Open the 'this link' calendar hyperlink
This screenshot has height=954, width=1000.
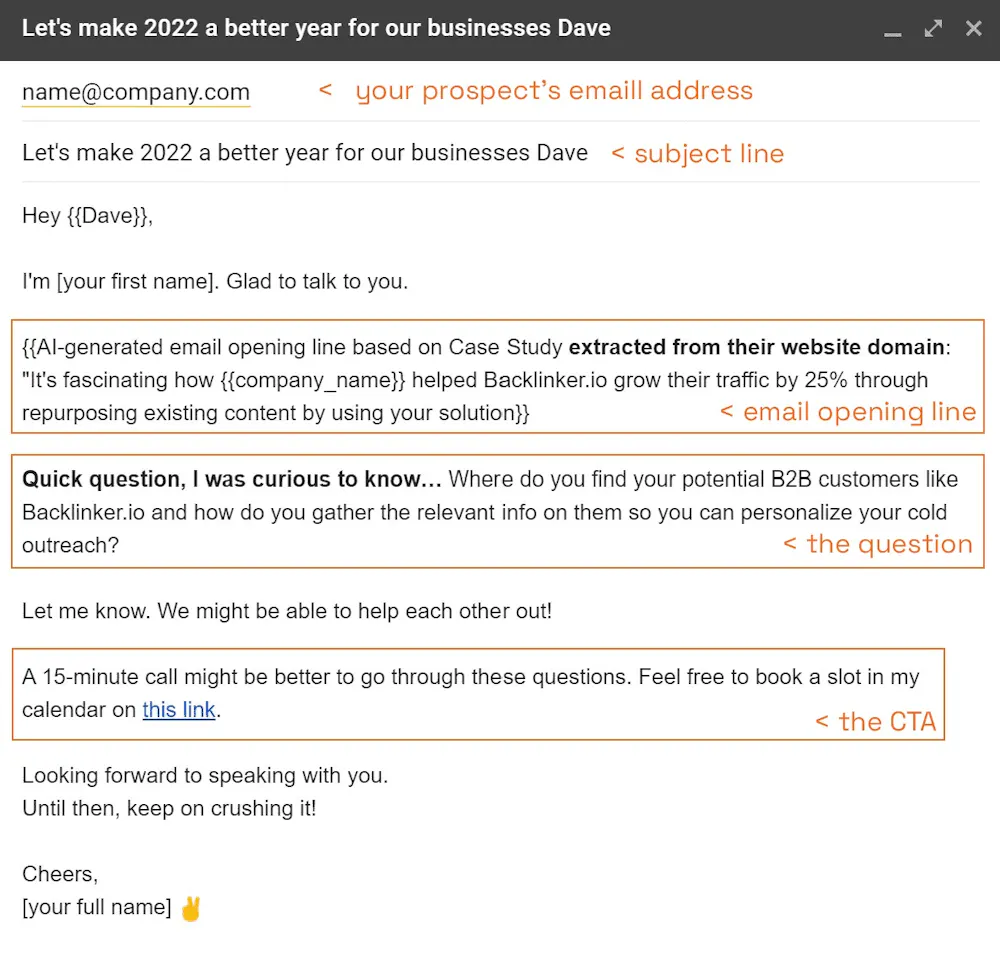[x=179, y=710]
